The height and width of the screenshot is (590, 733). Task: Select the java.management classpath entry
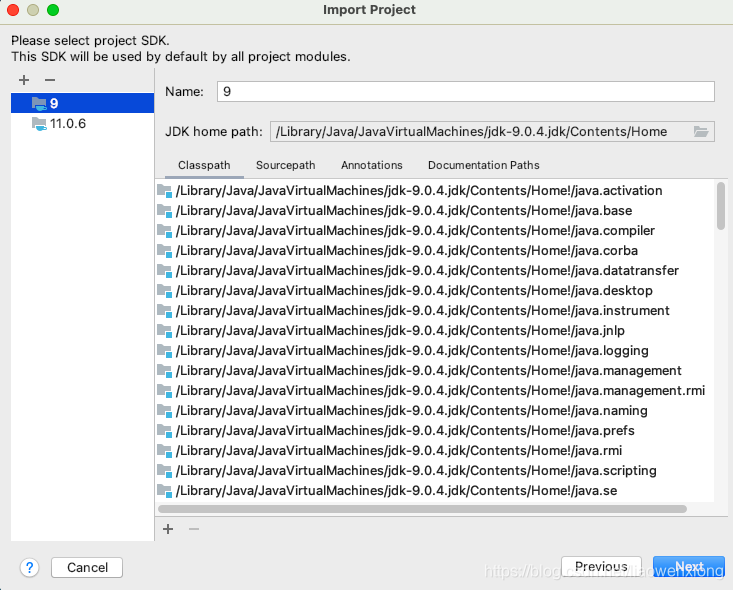pyautogui.click(x=435, y=371)
